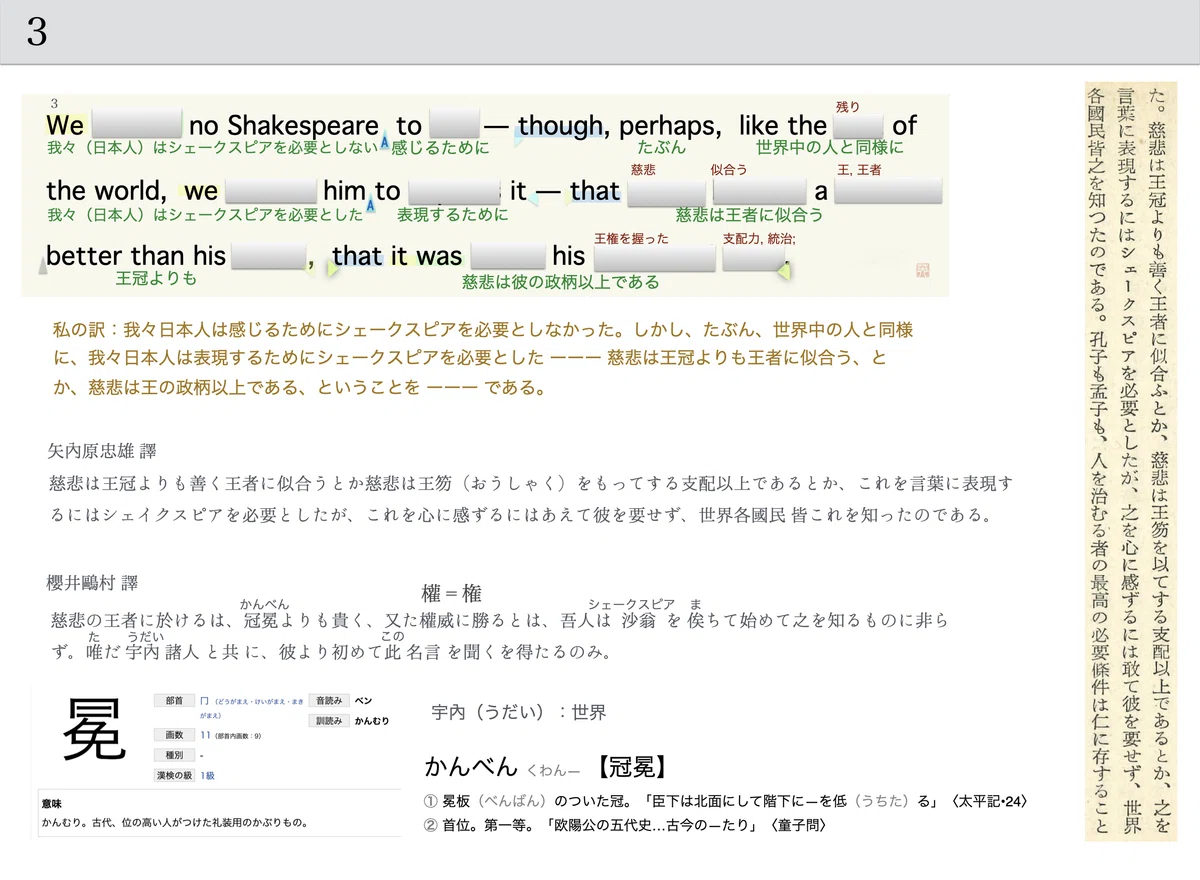Open the 1級 kanji level link
The image size is (1200, 880).
coord(207,775)
